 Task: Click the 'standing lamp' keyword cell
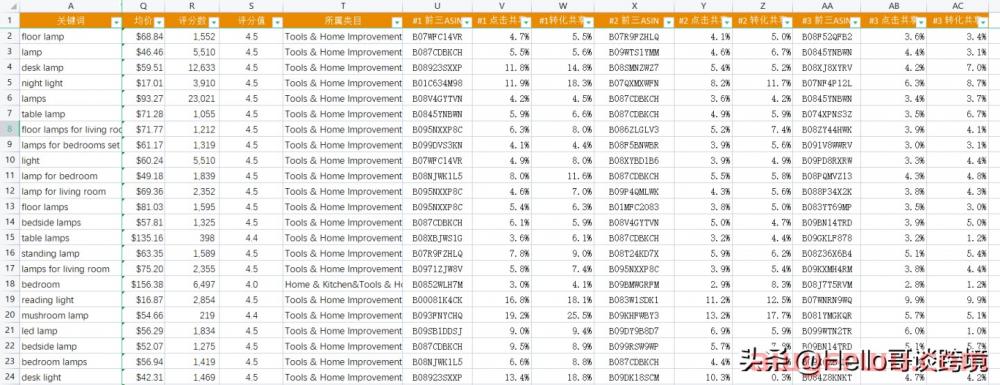(x=70, y=253)
